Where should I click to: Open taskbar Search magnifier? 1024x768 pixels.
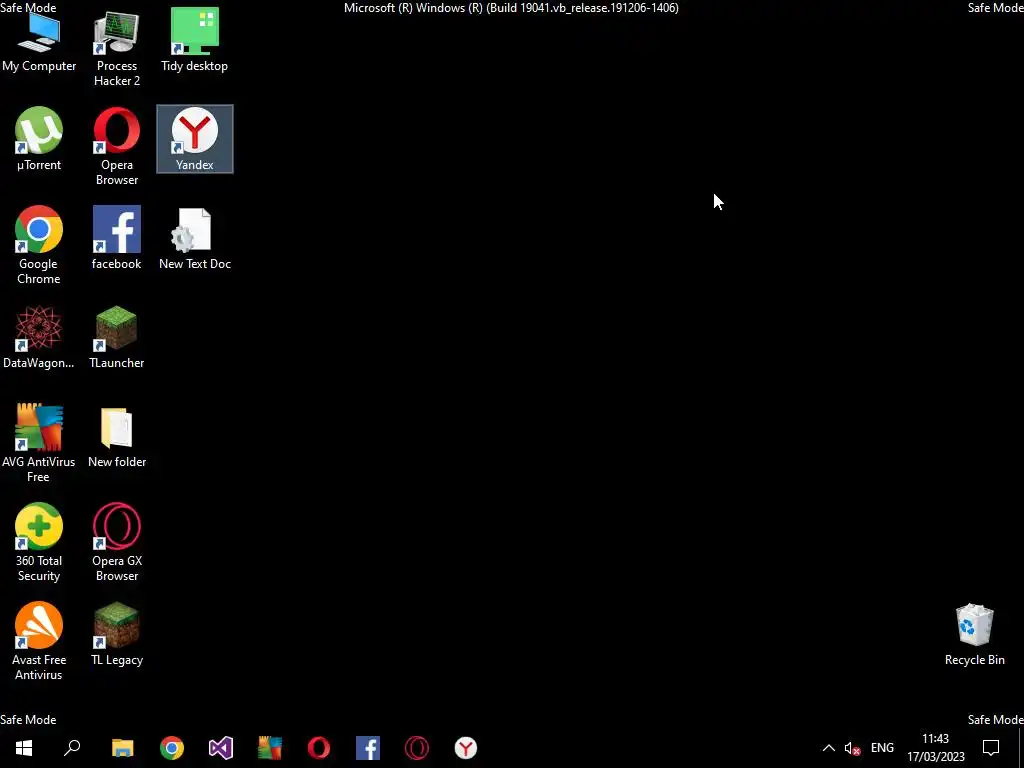pos(72,748)
